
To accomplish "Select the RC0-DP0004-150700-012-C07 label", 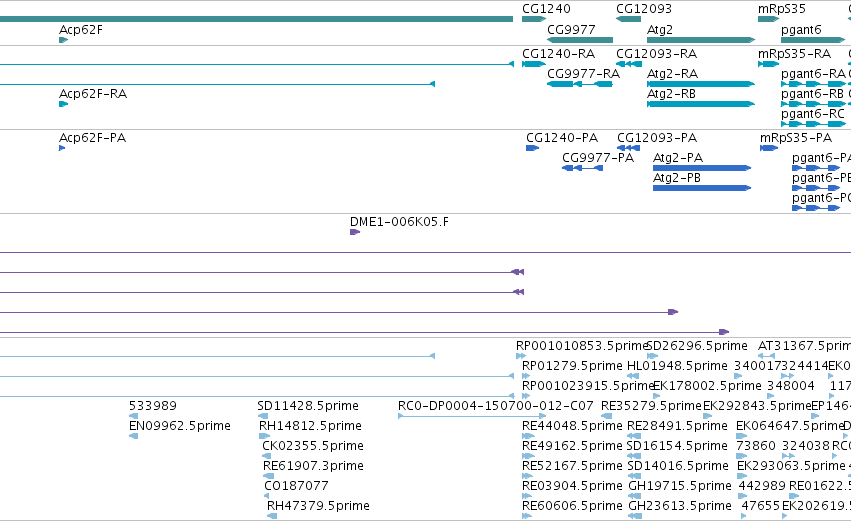I will tap(496, 406).
